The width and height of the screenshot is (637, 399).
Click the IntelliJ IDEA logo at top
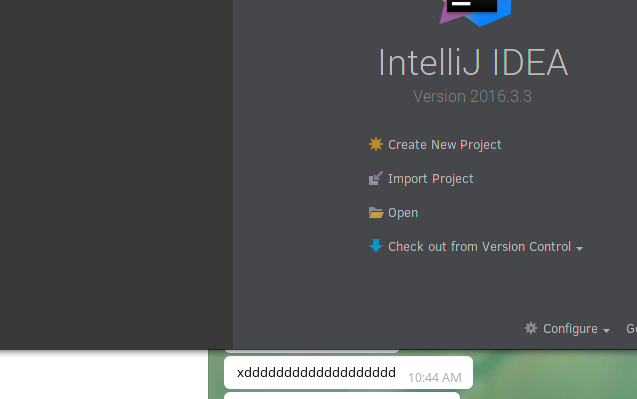[x=475, y=12]
